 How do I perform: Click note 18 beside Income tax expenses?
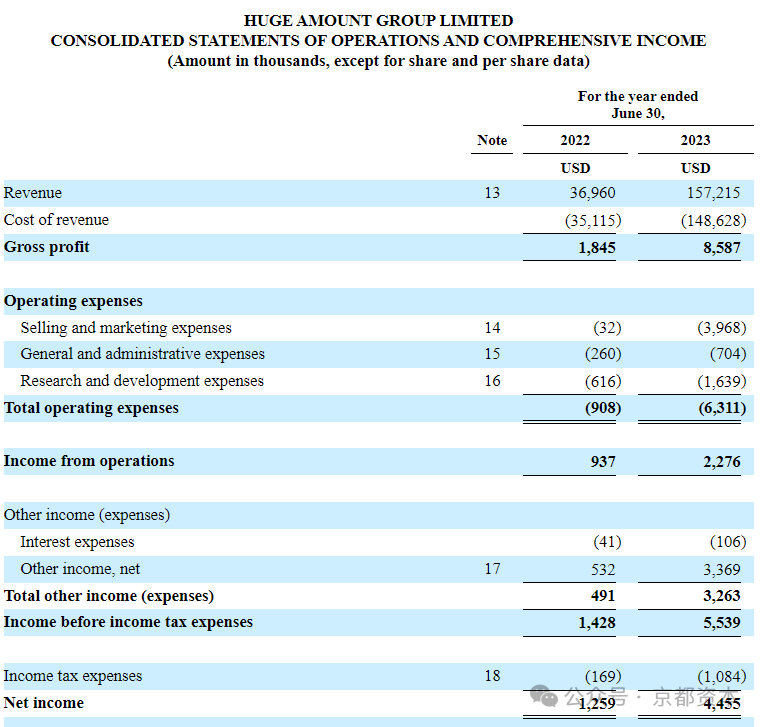click(x=492, y=675)
